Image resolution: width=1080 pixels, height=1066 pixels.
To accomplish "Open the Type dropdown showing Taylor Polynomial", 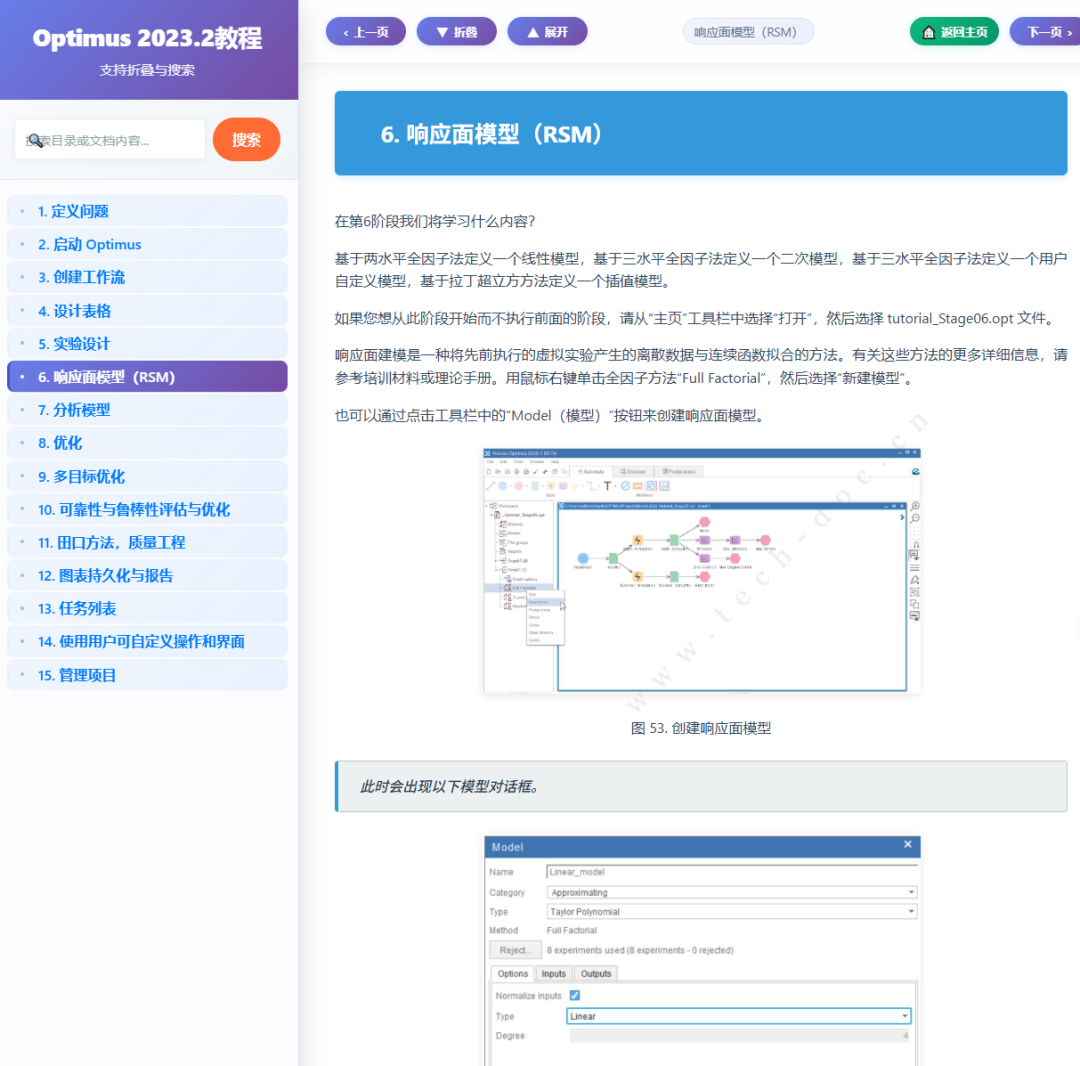I will click(x=731, y=912).
